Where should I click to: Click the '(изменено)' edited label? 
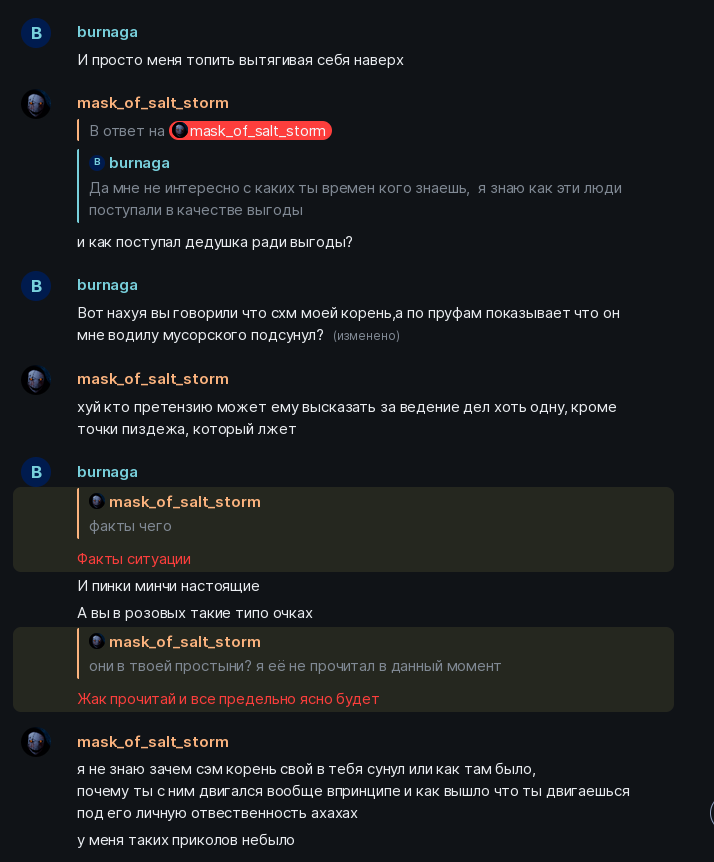pyautogui.click(x=366, y=336)
